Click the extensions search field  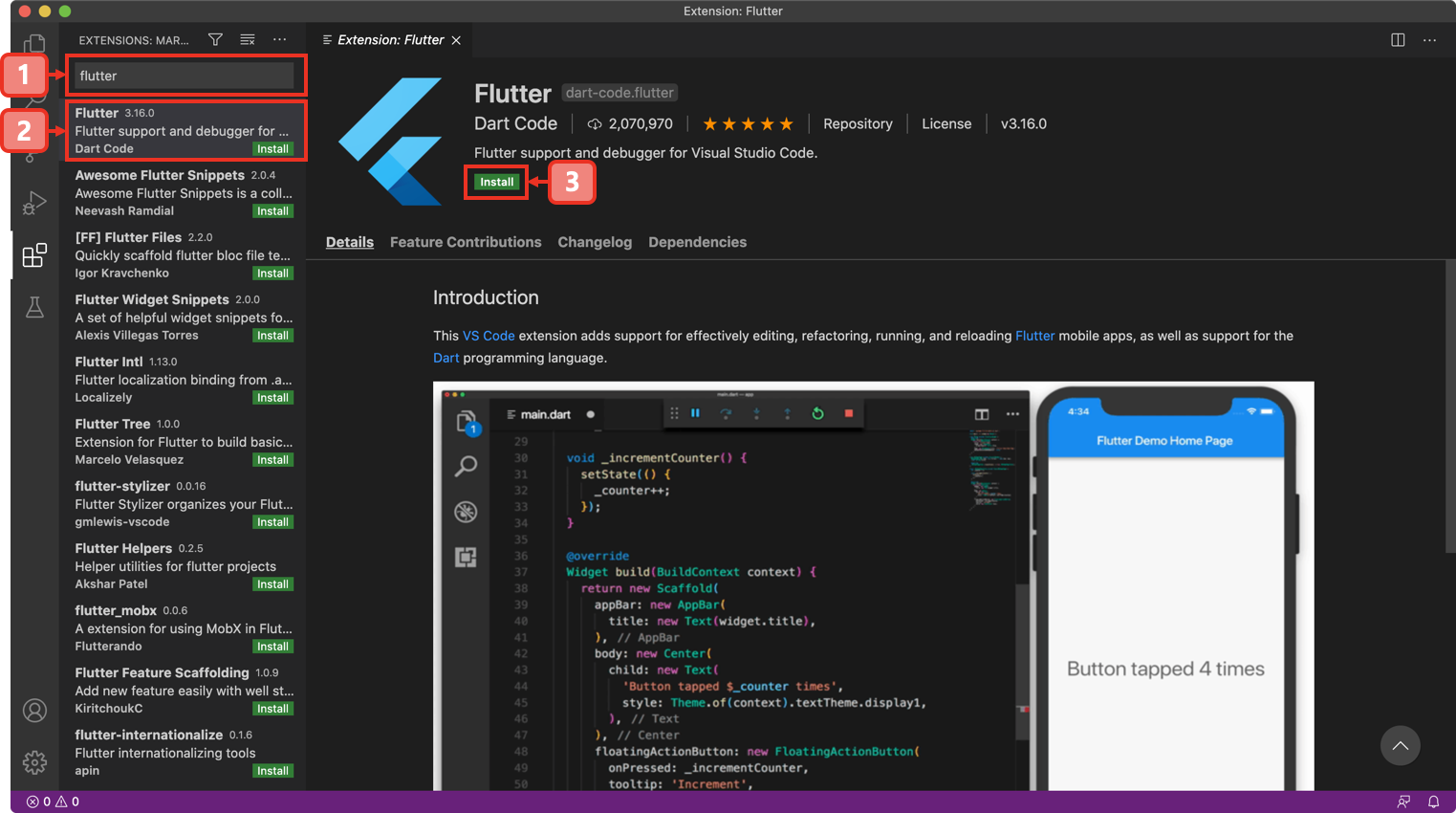[x=185, y=76]
